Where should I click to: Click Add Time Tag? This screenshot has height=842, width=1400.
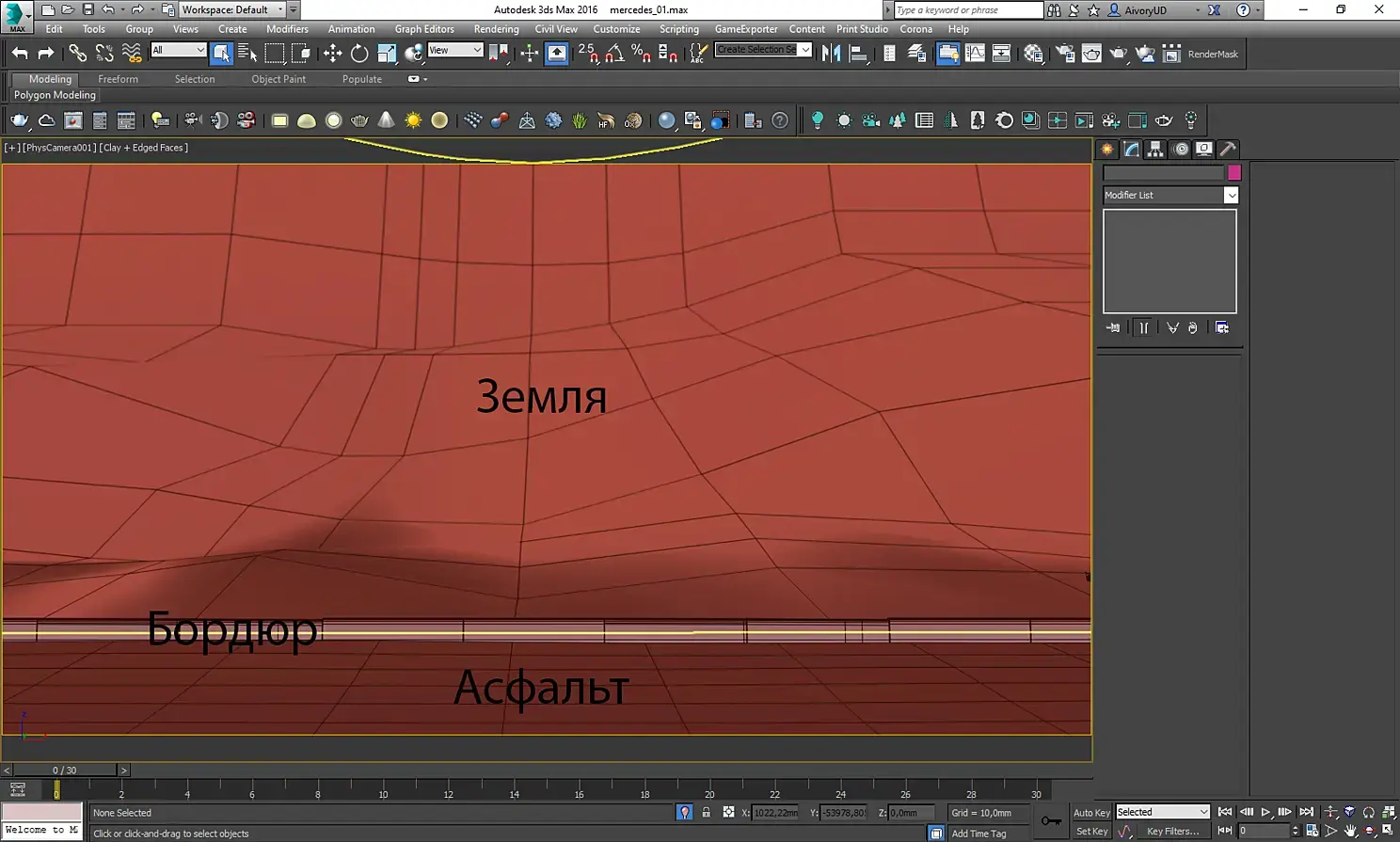[978, 834]
